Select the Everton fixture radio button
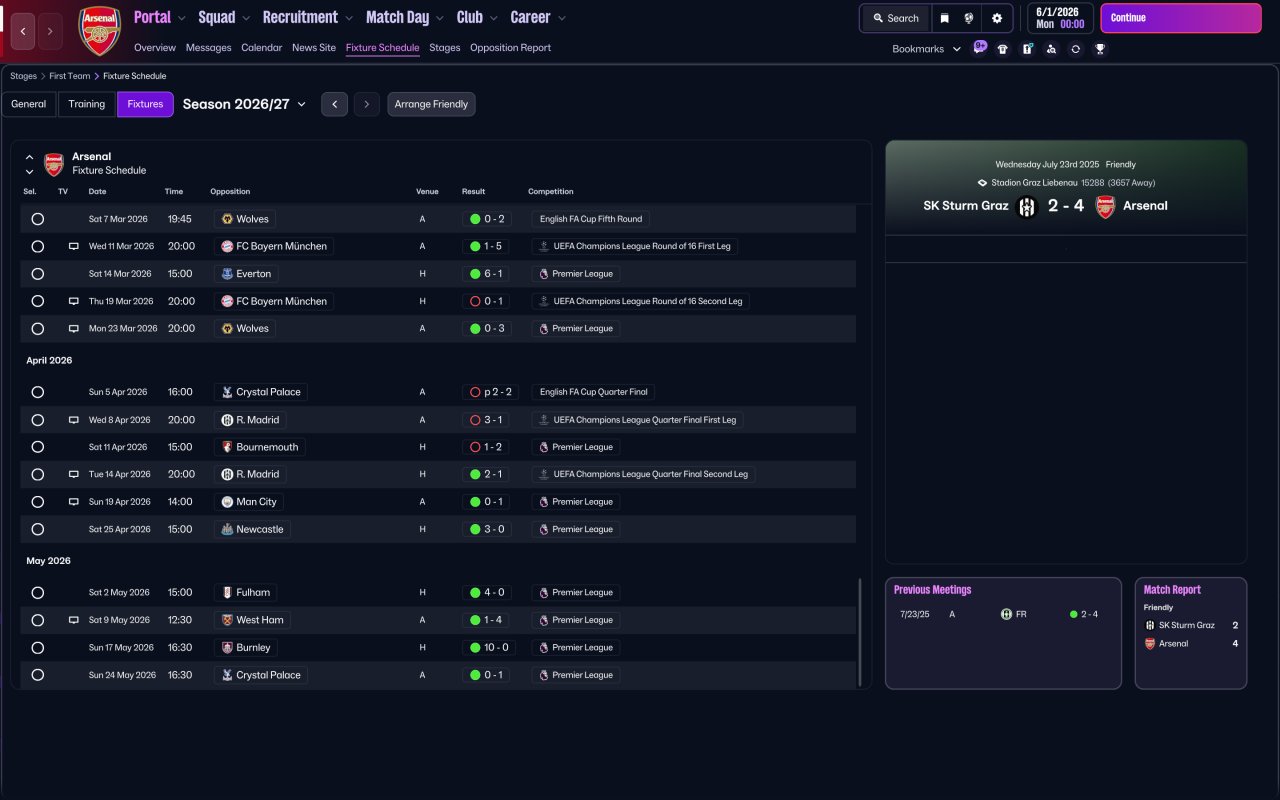Image resolution: width=1280 pixels, height=800 pixels. pyautogui.click(x=37, y=274)
